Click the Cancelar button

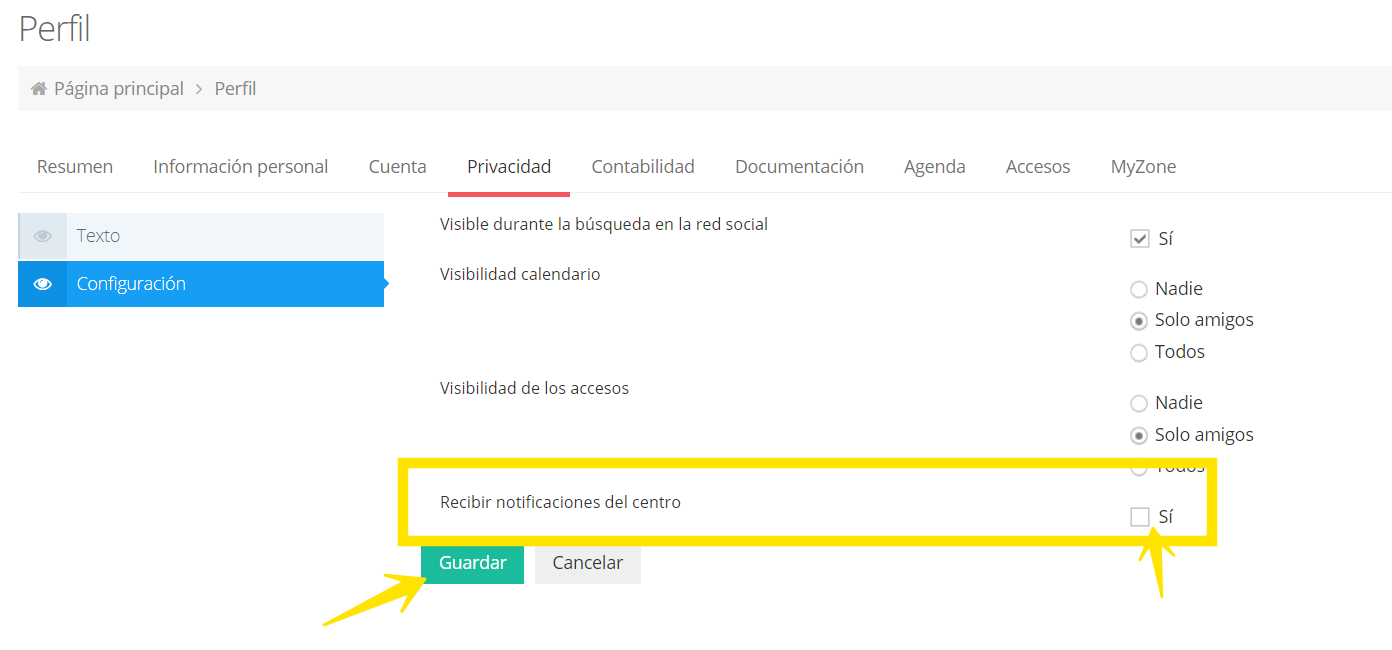[588, 563]
